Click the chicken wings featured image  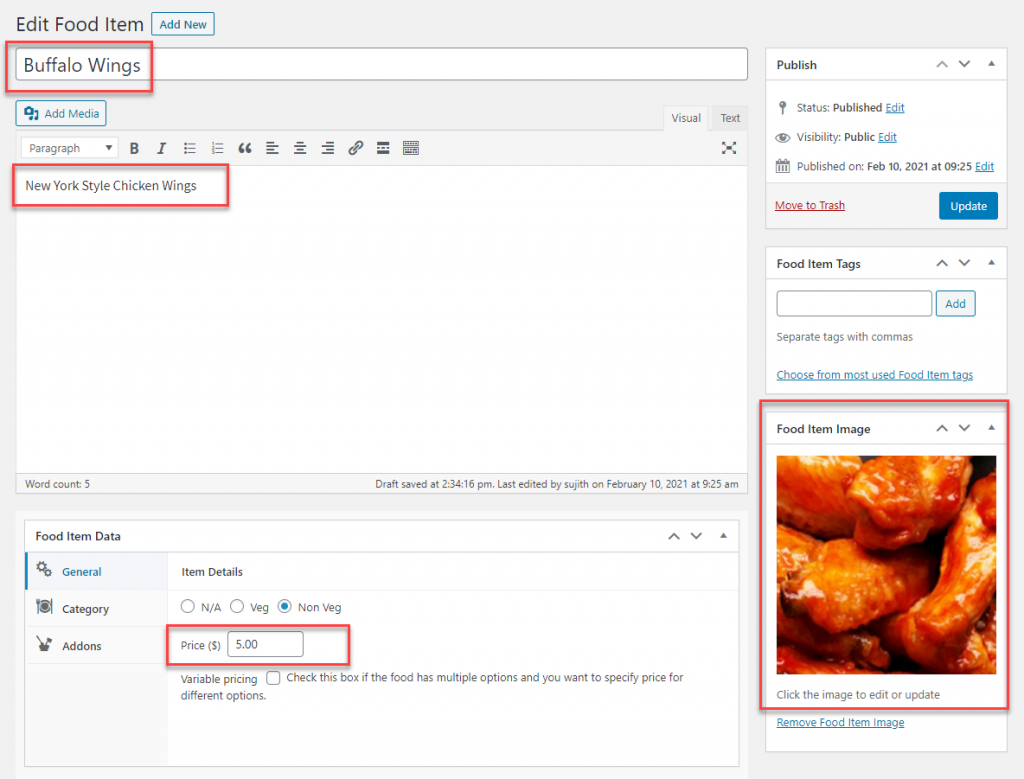(x=886, y=565)
